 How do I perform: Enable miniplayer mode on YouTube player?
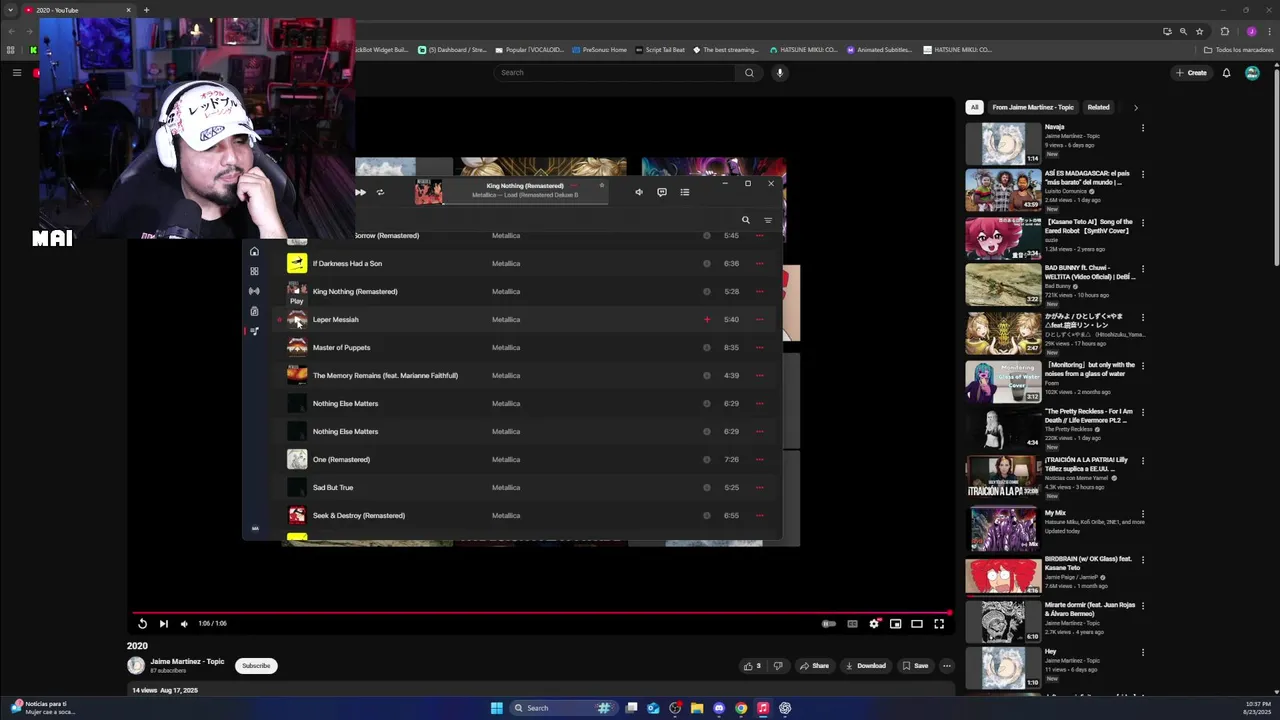pyautogui.click(x=896, y=623)
